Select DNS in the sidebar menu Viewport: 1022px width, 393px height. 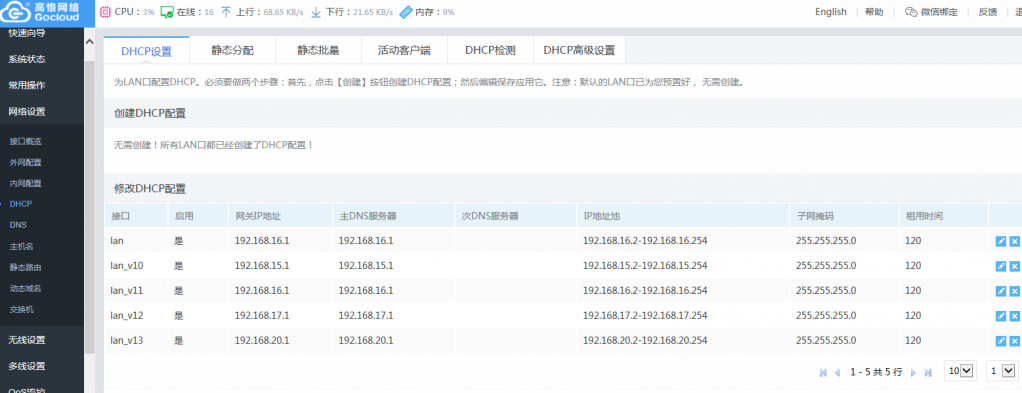(18, 225)
